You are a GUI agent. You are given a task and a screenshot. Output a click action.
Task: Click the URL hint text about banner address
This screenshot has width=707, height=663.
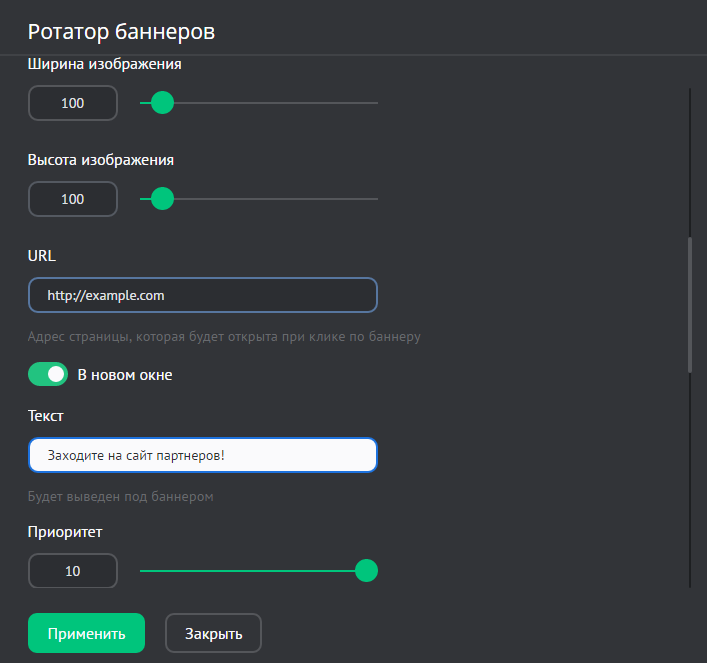pyautogui.click(x=224, y=337)
